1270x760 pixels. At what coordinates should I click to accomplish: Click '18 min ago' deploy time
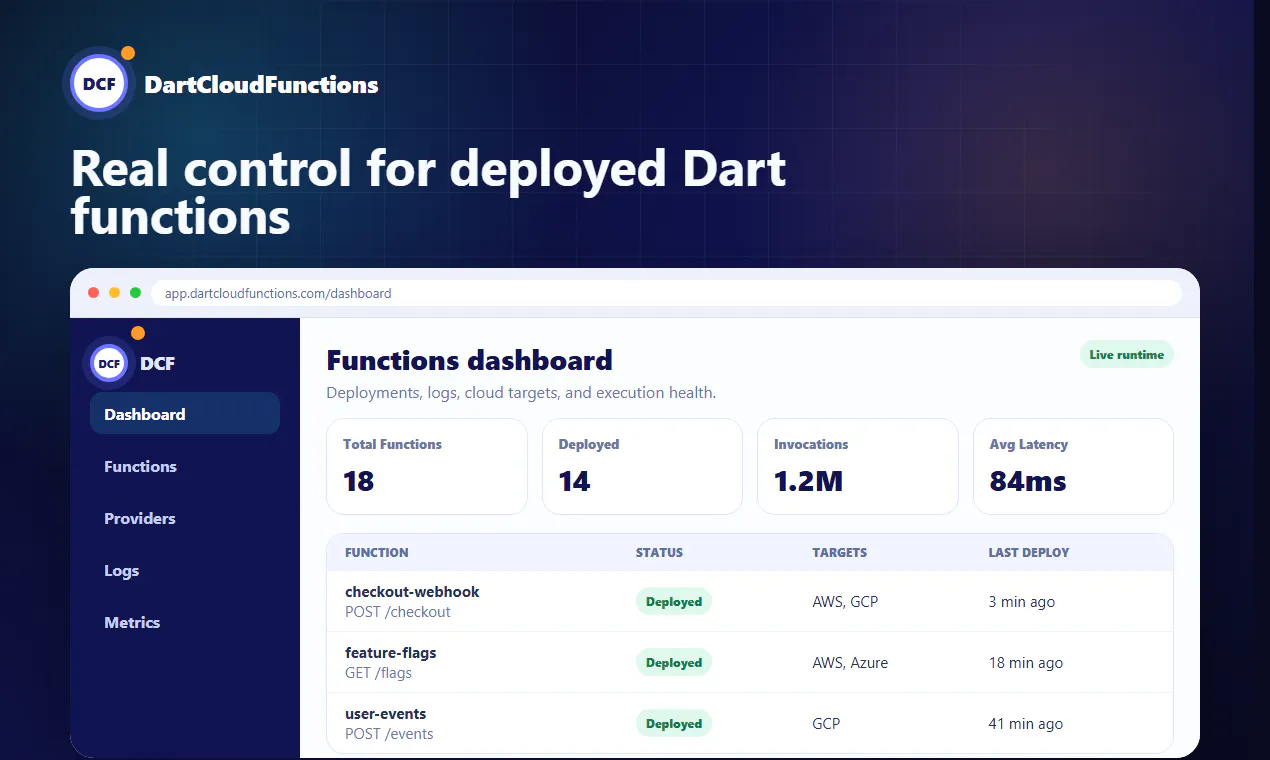(x=1026, y=663)
